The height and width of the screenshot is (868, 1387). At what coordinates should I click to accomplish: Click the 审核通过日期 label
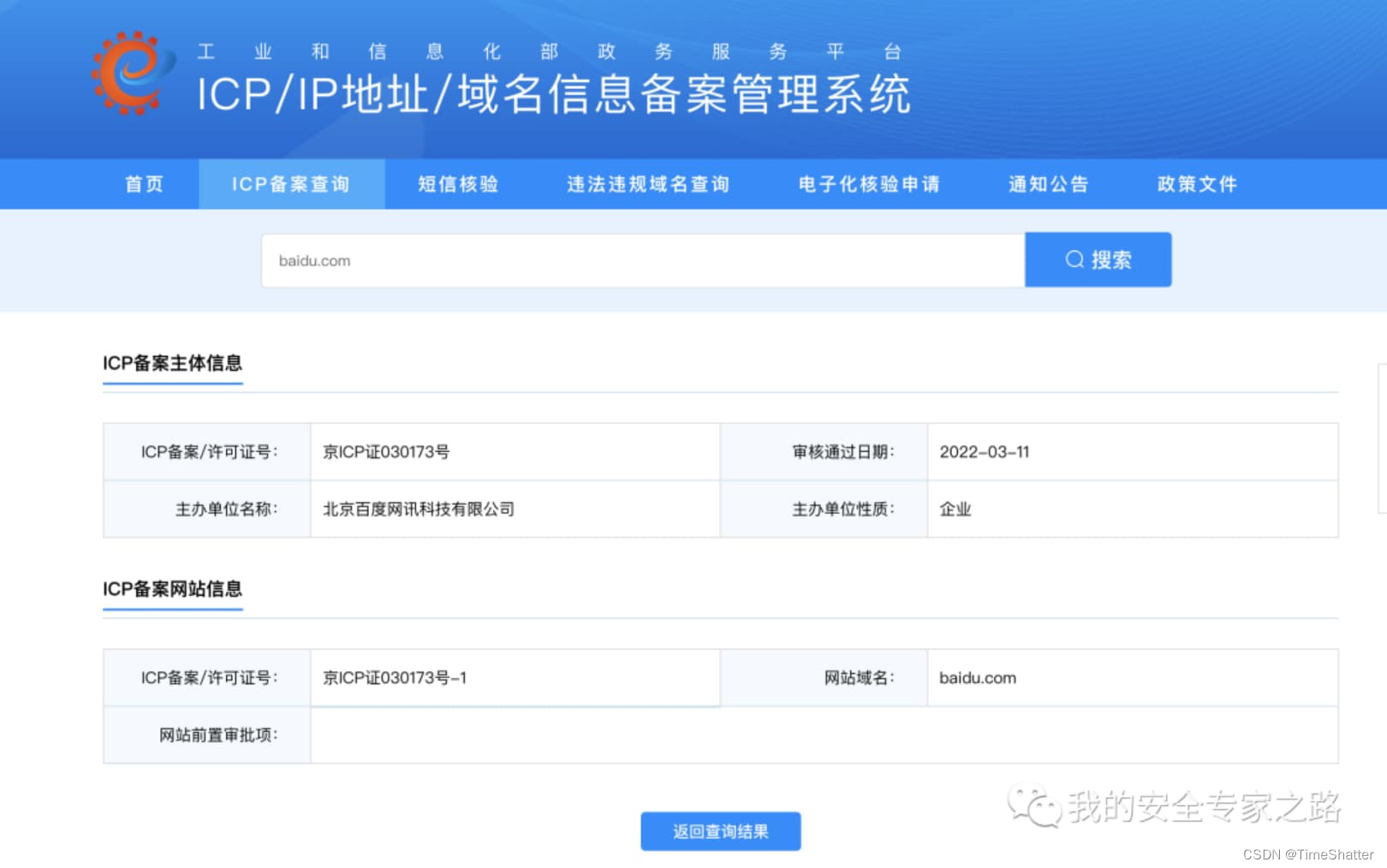[x=843, y=452]
